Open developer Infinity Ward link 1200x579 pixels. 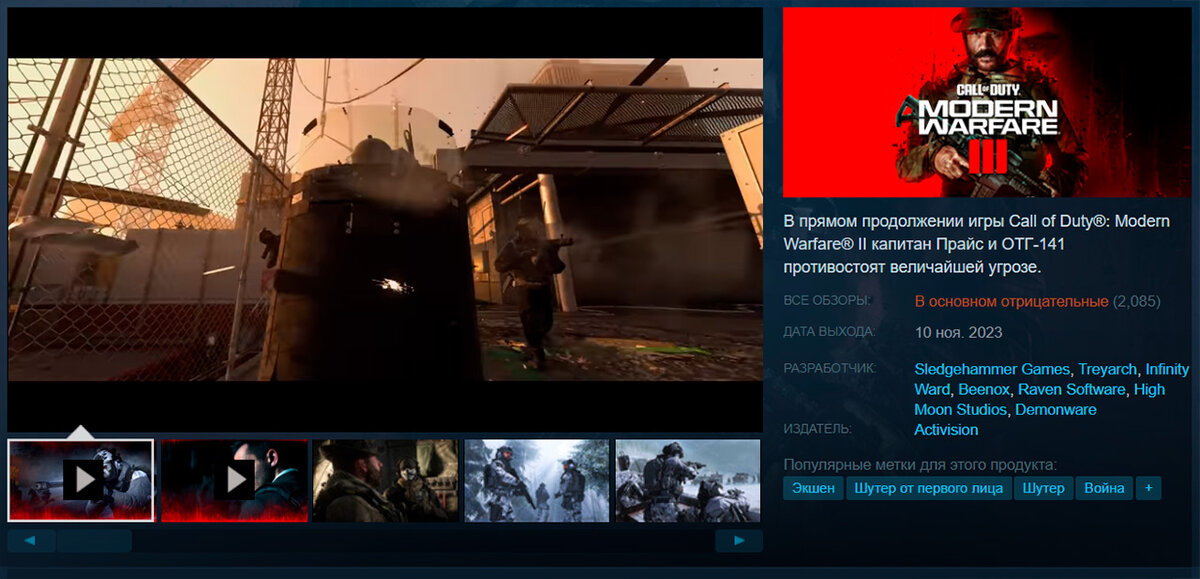(x=1052, y=379)
